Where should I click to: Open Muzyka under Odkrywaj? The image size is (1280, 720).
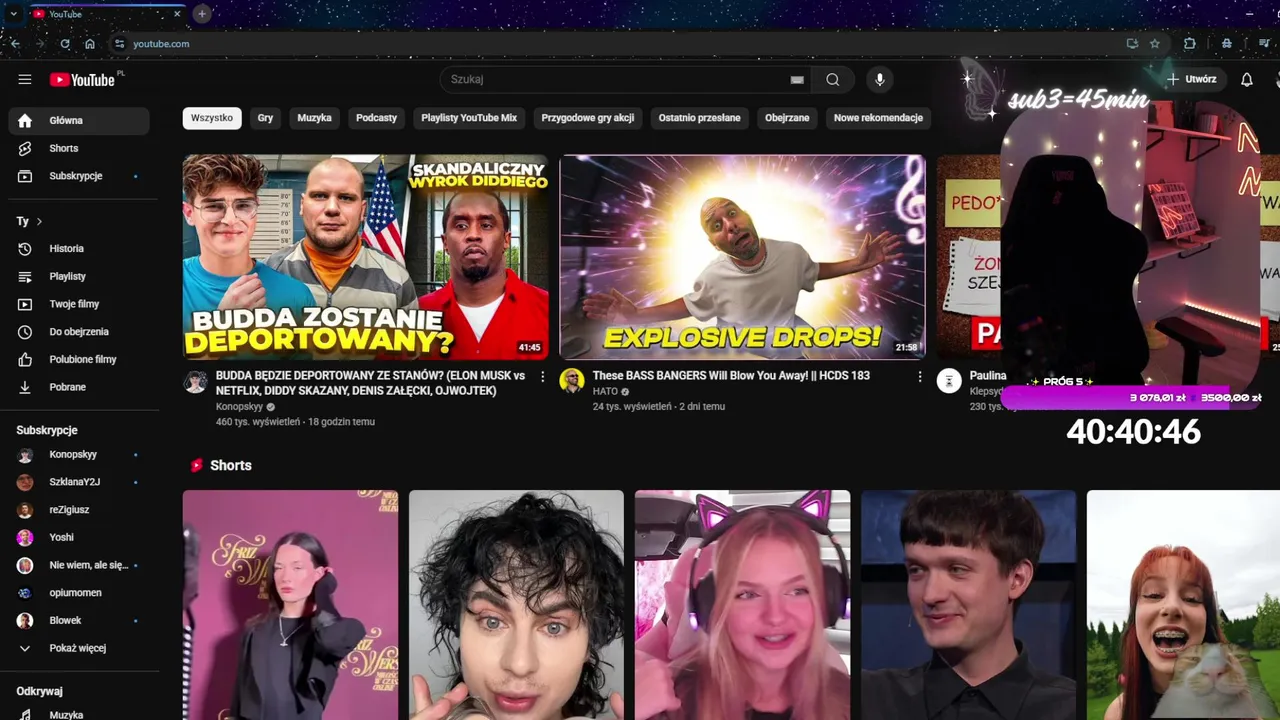(x=79, y=714)
